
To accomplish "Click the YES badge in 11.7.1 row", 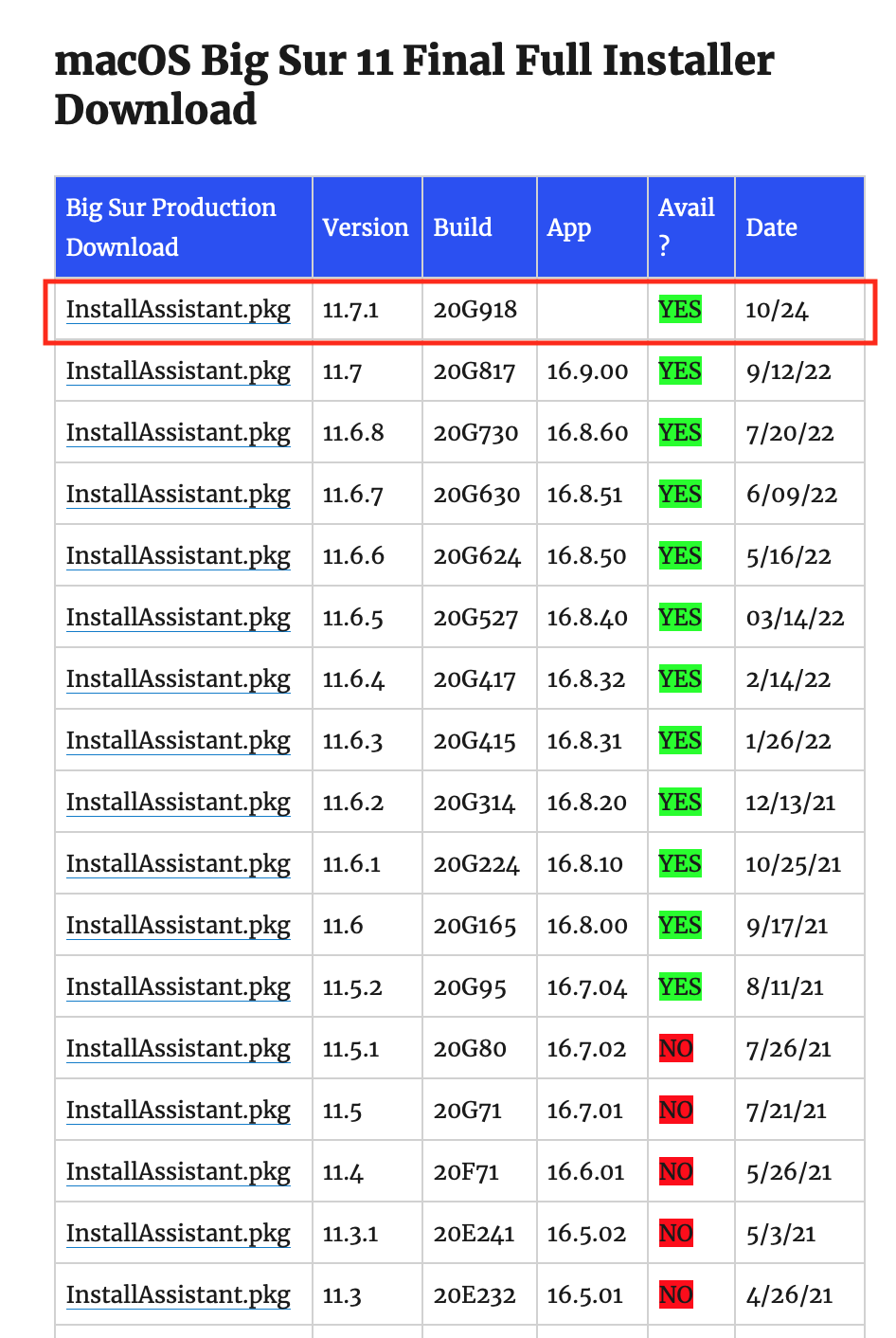I will (680, 310).
